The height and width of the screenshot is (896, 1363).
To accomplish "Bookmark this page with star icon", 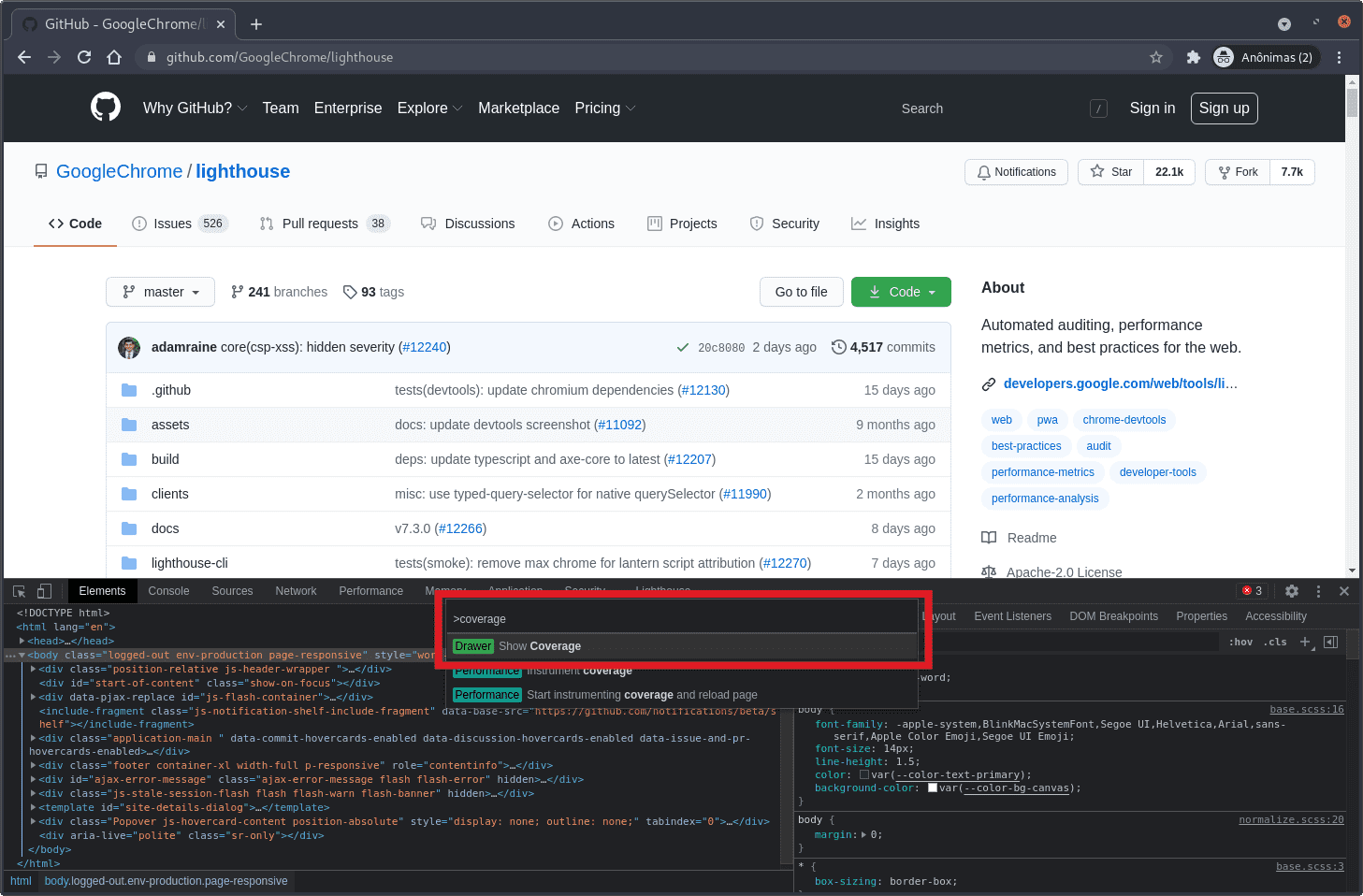I will tap(1156, 57).
